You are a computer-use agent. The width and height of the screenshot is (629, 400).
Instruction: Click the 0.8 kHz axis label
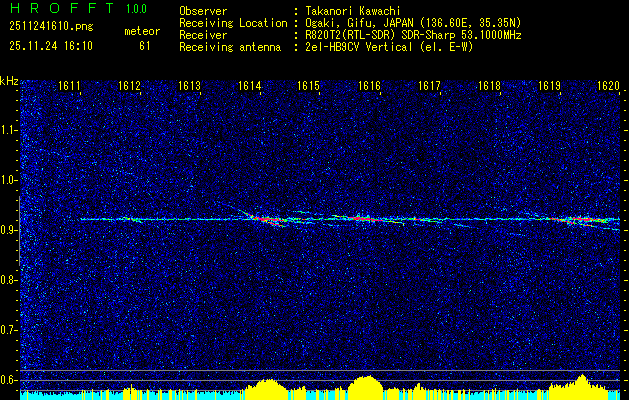pos(8,280)
